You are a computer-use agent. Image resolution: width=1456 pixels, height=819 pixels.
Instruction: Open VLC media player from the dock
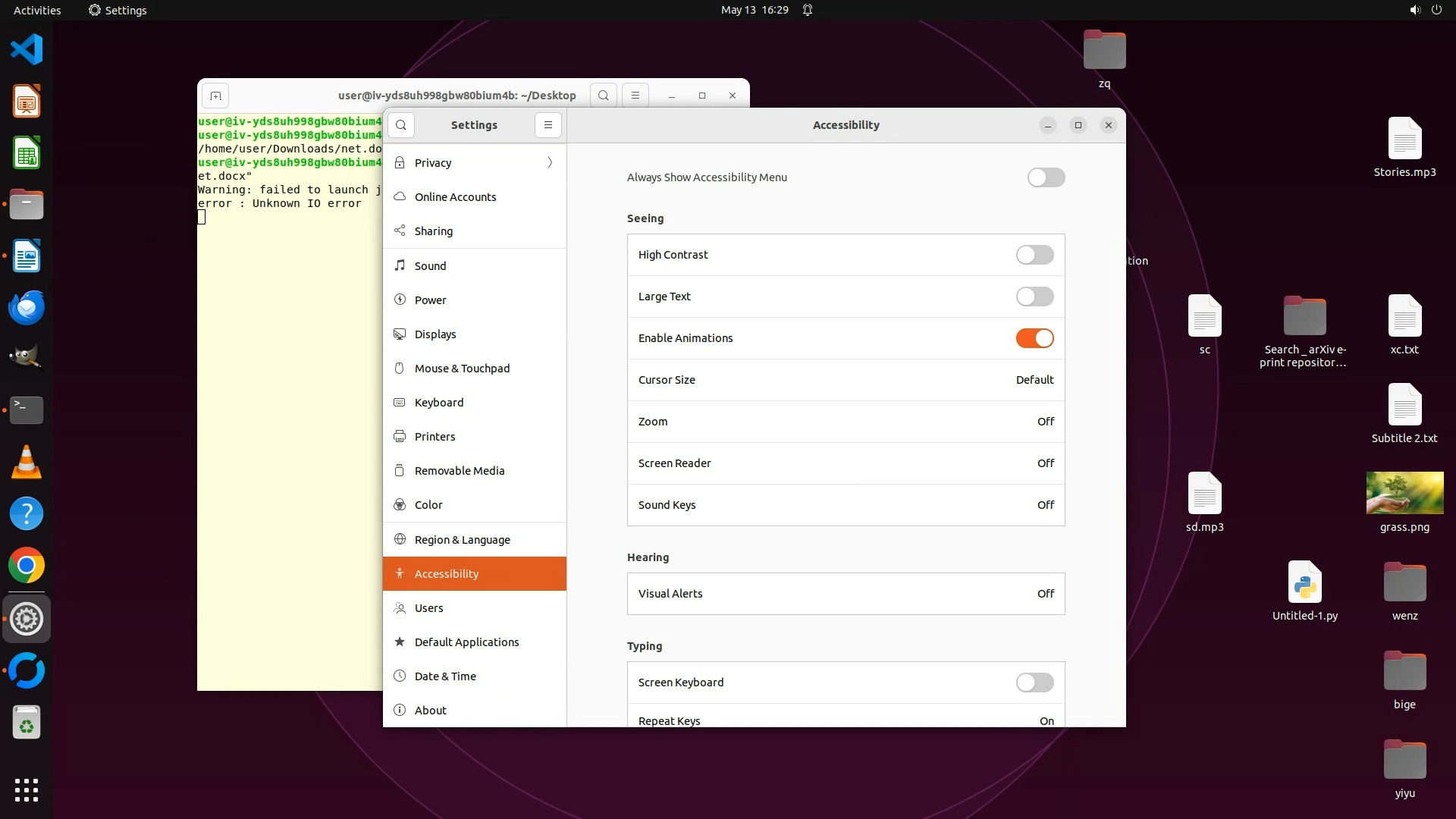coord(27,463)
